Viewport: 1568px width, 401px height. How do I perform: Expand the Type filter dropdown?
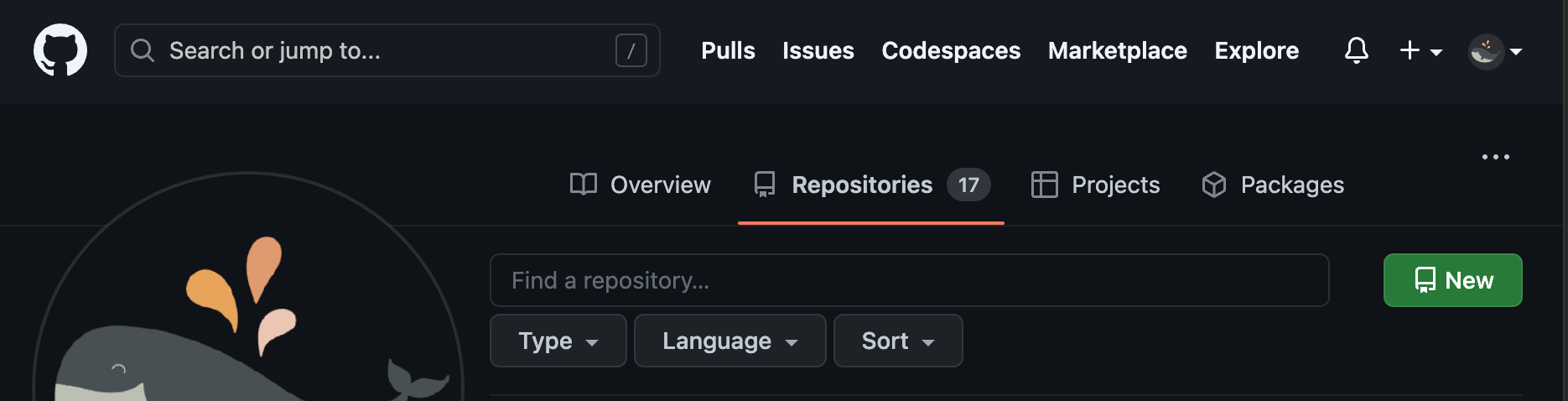(x=558, y=341)
